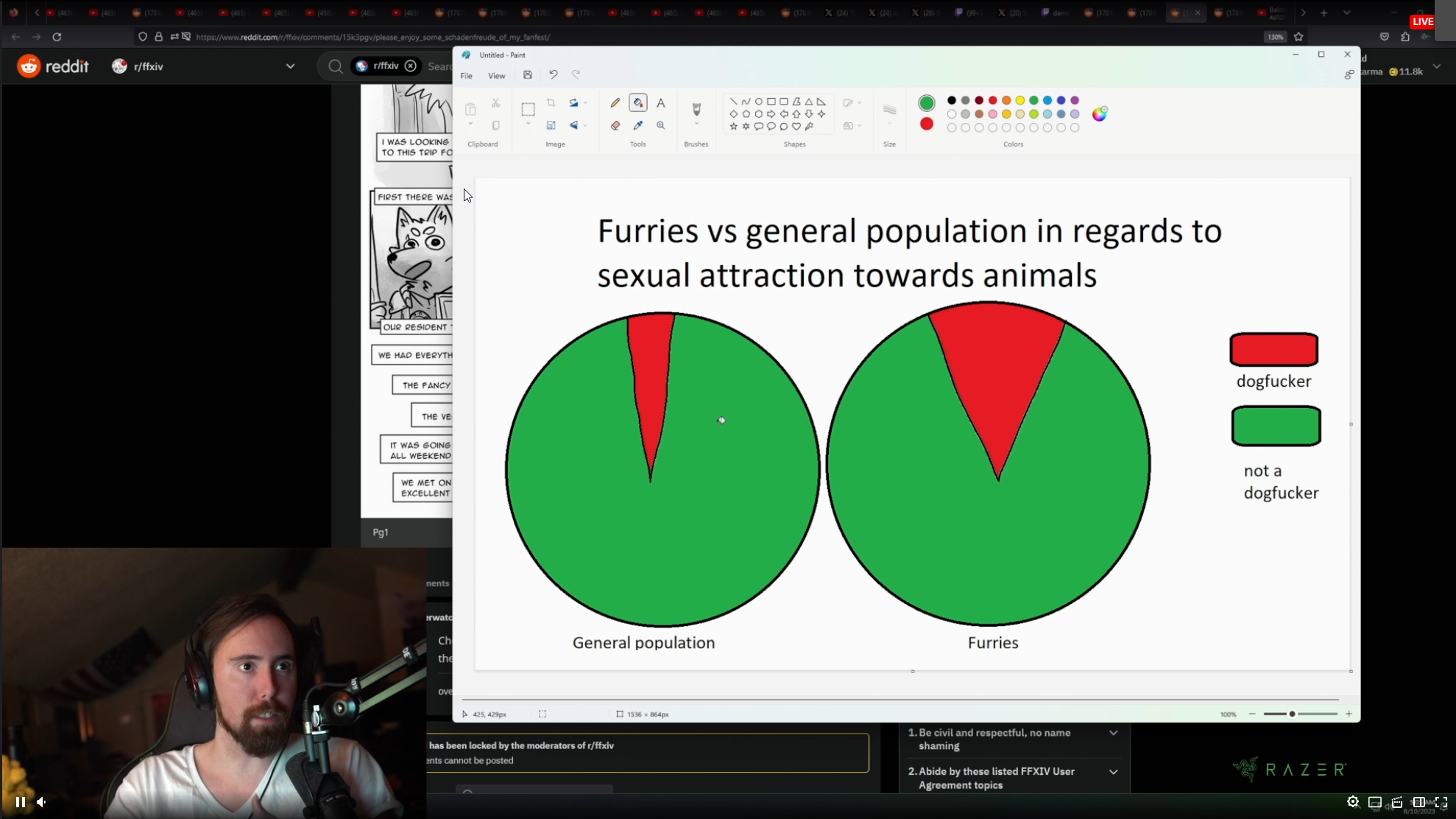Viewport: 1456px width, 819px height.
Task: Select the Fill bucket tool
Action: (638, 103)
